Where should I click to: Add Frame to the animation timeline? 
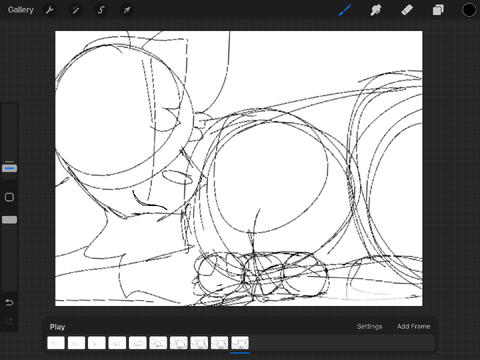click(x=413, y=326)
